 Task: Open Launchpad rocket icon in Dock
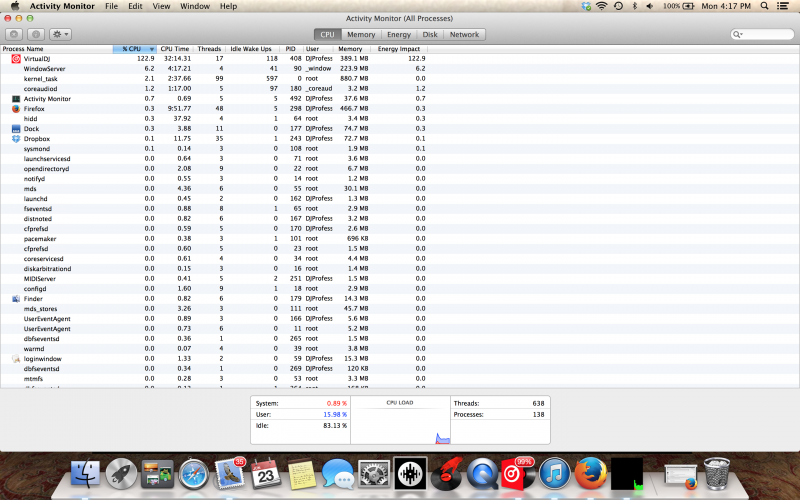pyautogui.click(x=121, y=473)
